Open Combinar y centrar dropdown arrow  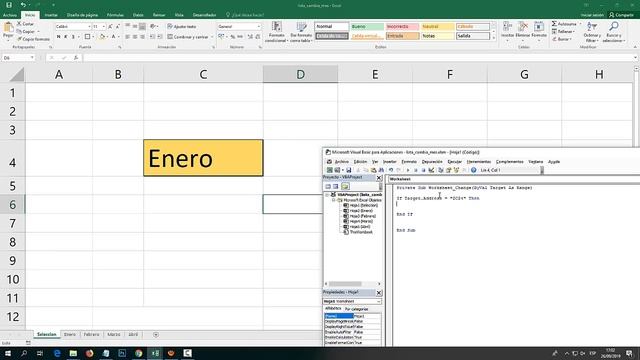pos(212,37)
